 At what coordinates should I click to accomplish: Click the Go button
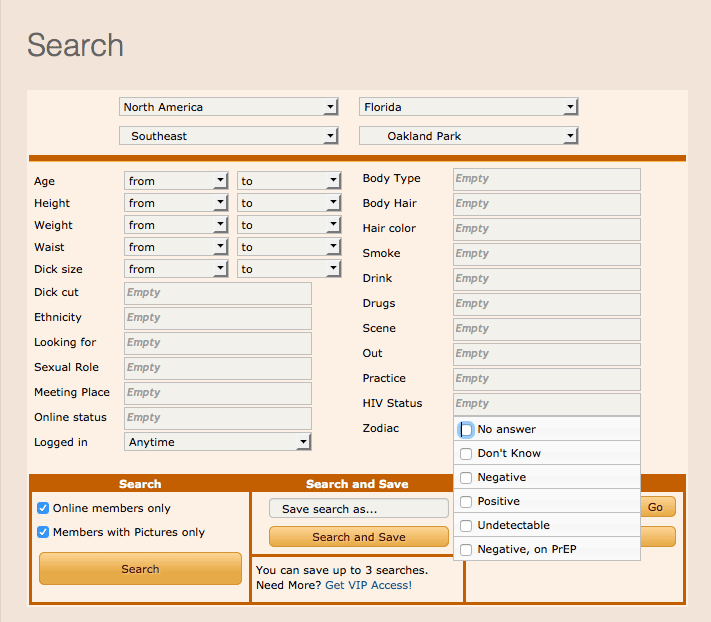(x=655, y=507)
